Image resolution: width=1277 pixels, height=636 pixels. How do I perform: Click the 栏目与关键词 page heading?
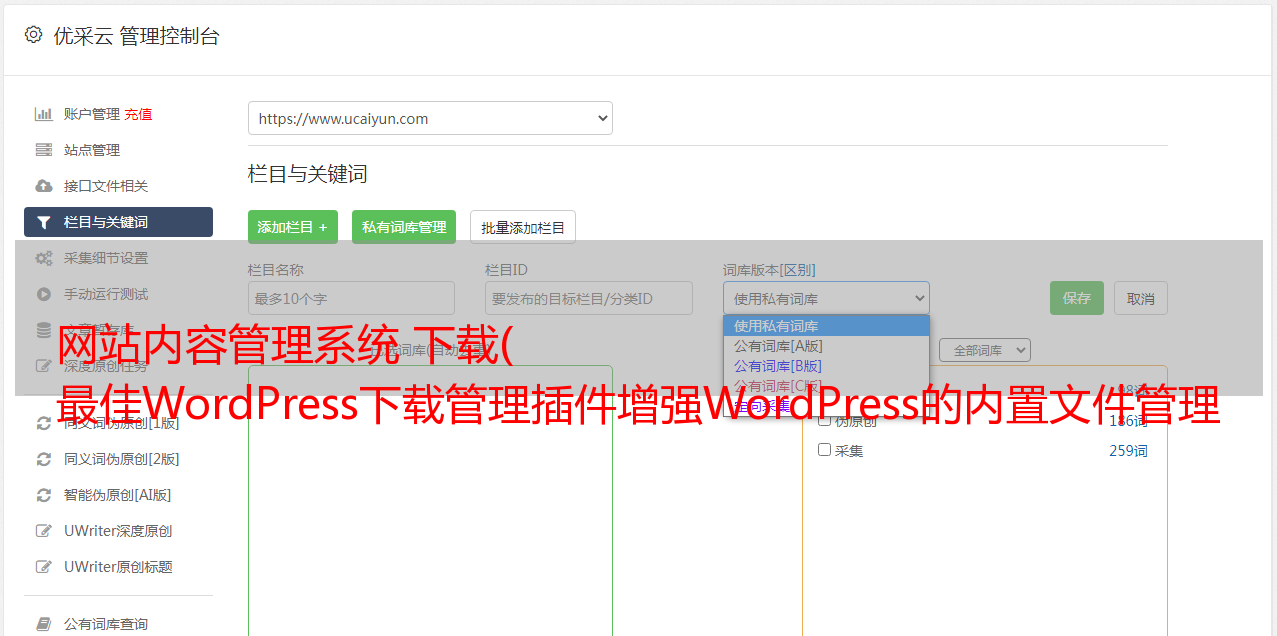(x=308, y=174)
